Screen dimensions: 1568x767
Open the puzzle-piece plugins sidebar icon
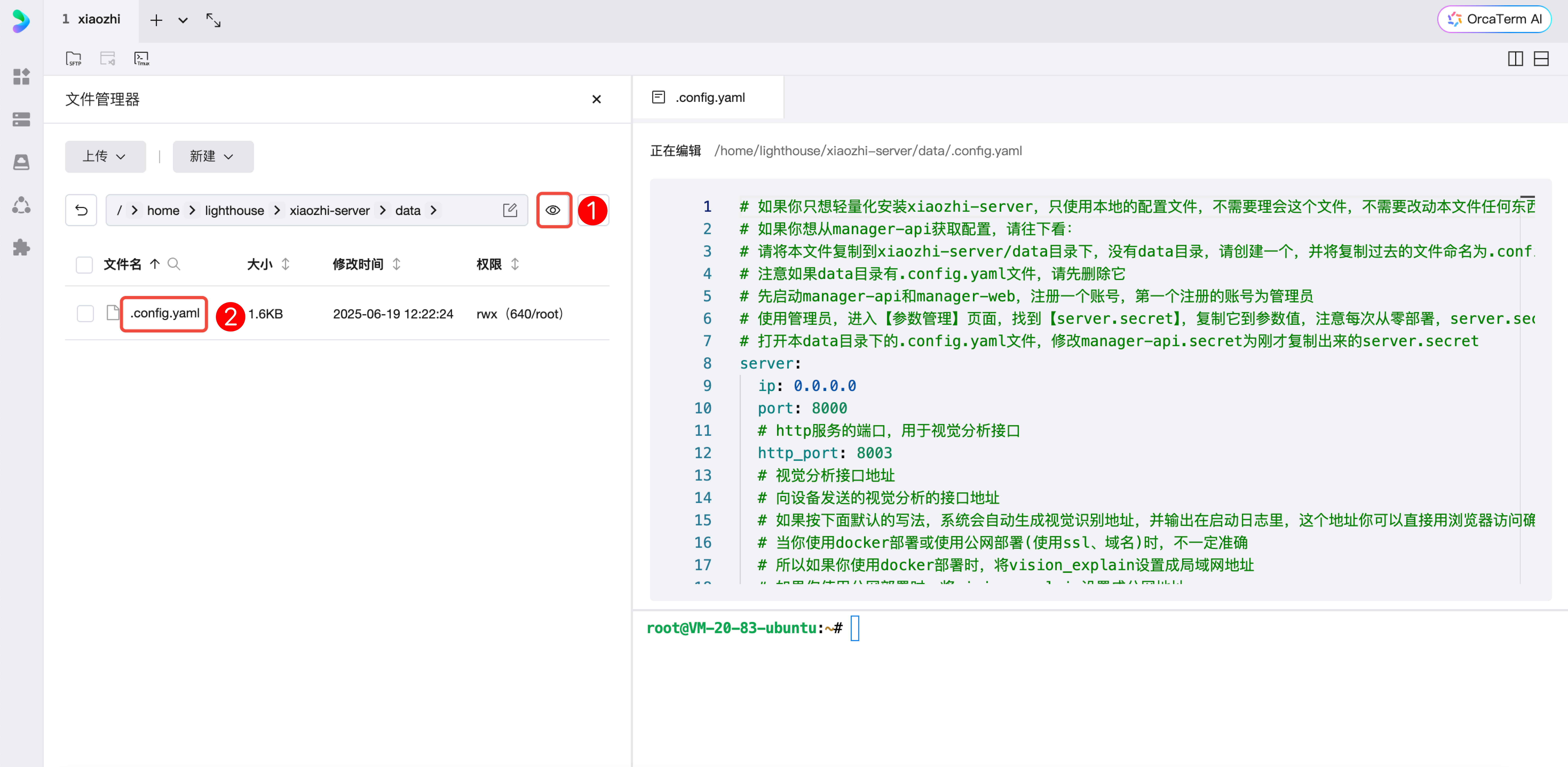point(21,248)
